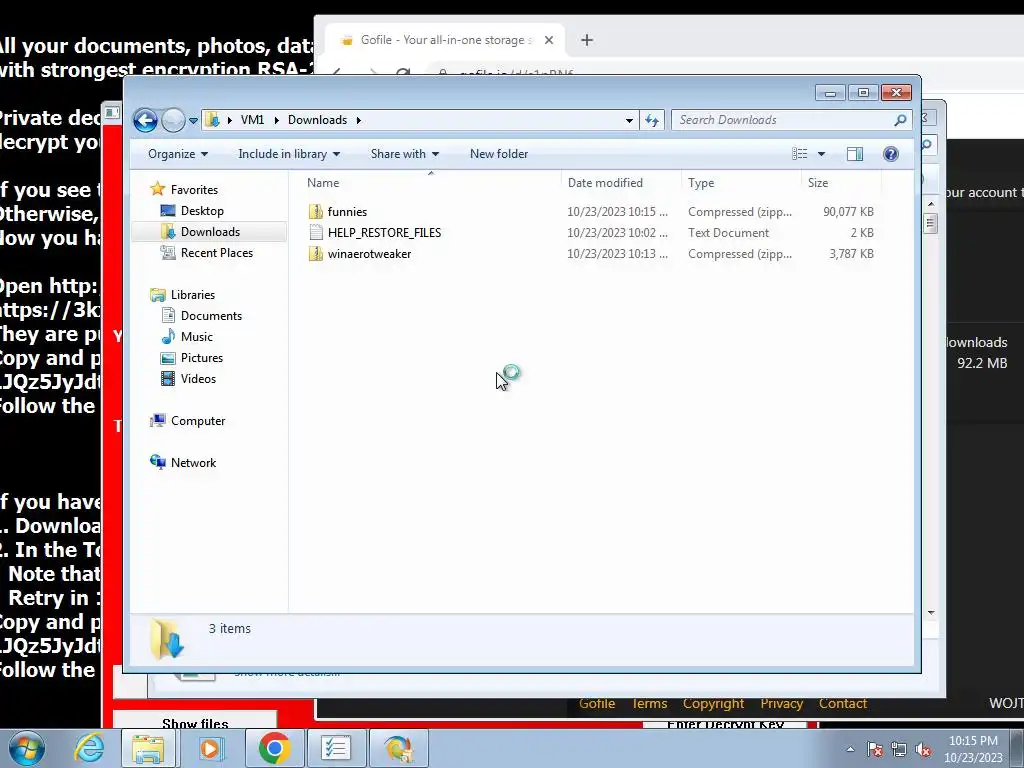The width and height of the screenshot is (1024, 768).
Task: Show hidden tray icons arrow
Action: [x=850, y=749]
